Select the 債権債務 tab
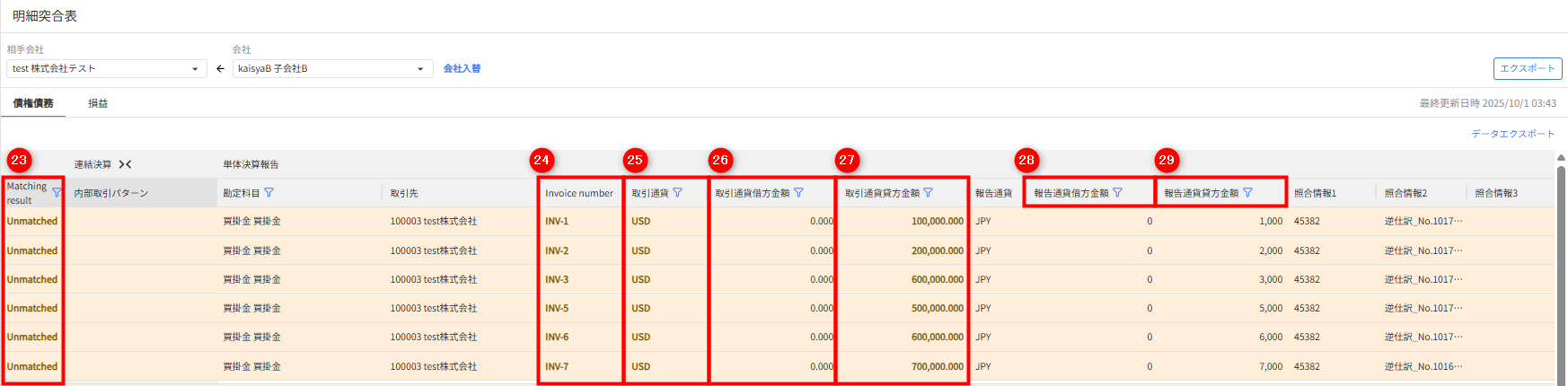Viewport: 1568px width, 386px height. point(33,103)
